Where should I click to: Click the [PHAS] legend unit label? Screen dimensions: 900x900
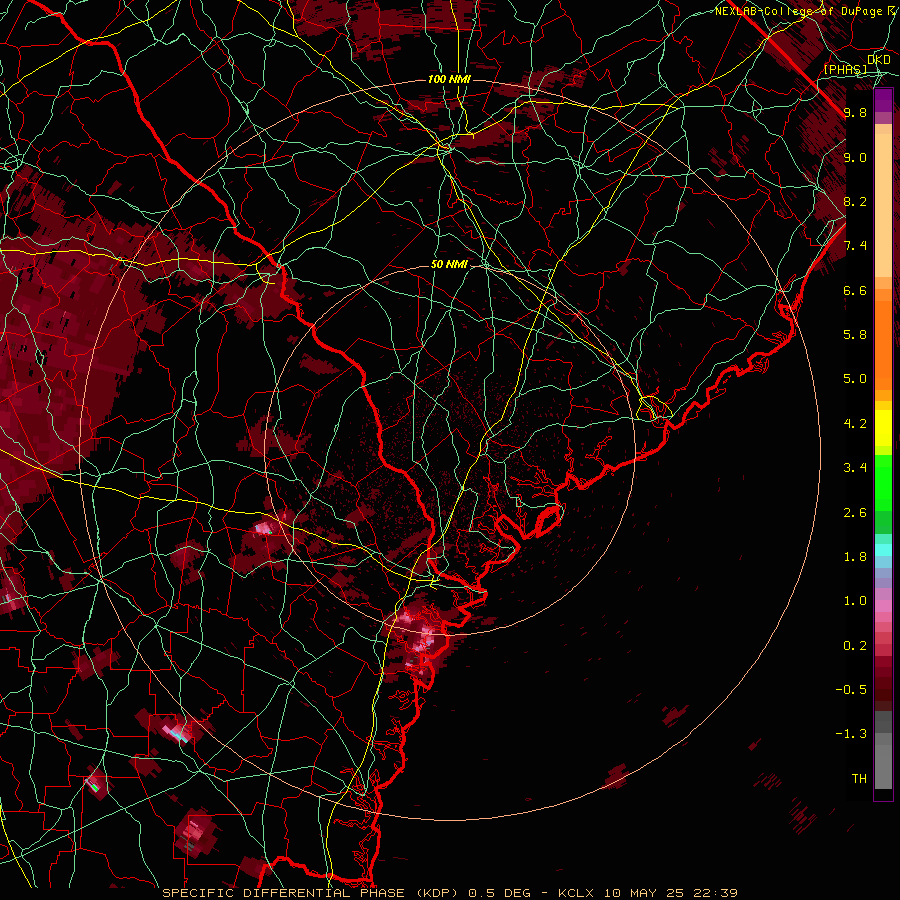[x=845, y=69]
